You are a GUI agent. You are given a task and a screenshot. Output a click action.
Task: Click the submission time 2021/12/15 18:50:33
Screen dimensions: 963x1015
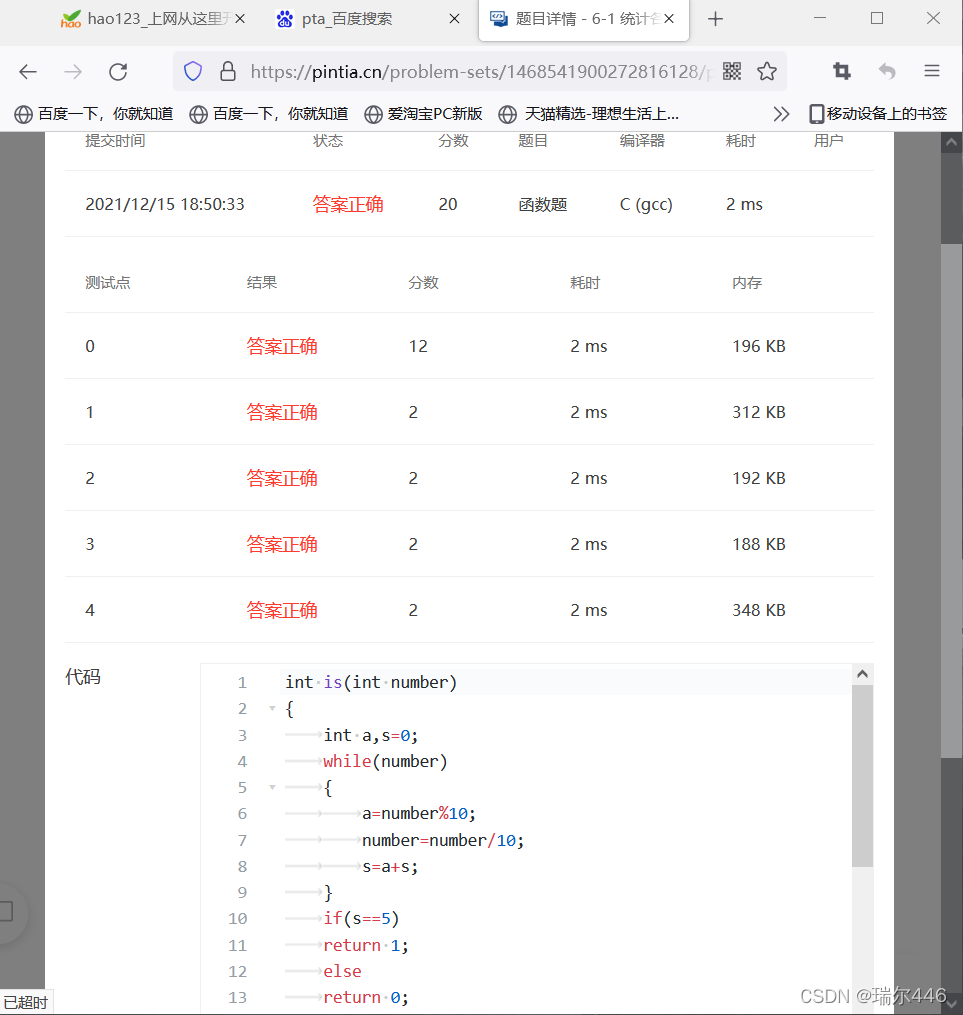tap(165, 205)
